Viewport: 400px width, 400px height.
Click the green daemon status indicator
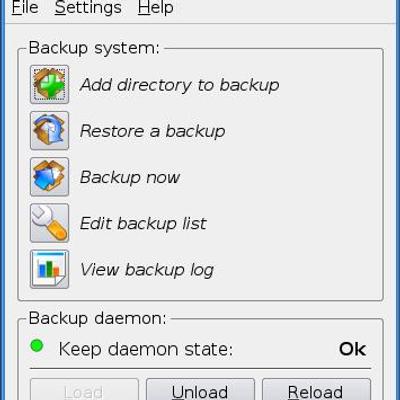[x=37, y=346]
